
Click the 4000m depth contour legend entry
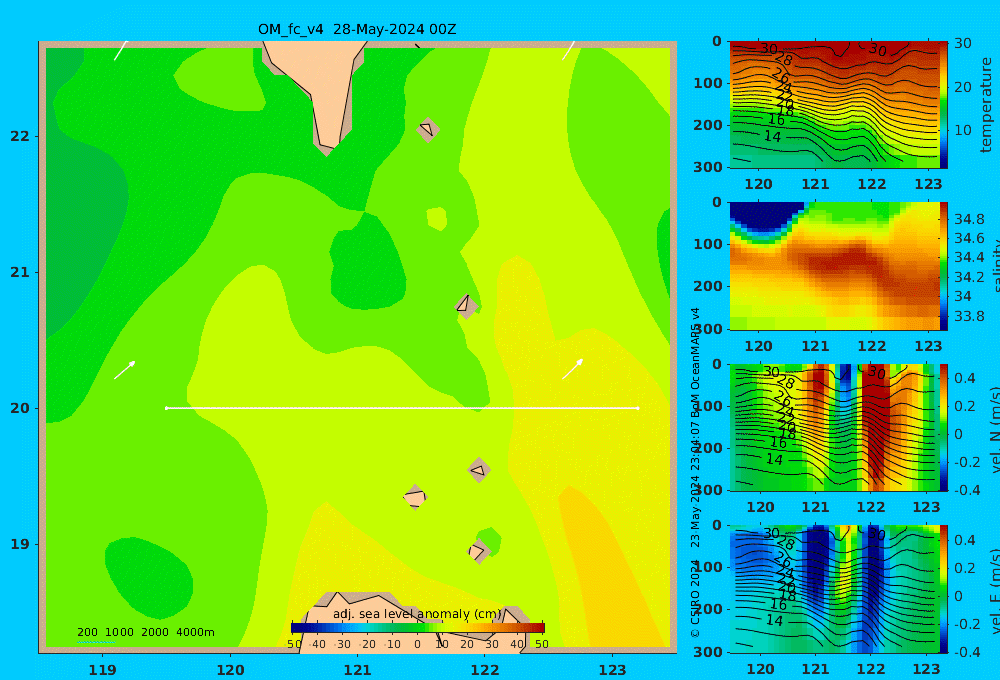coord(195,632)
